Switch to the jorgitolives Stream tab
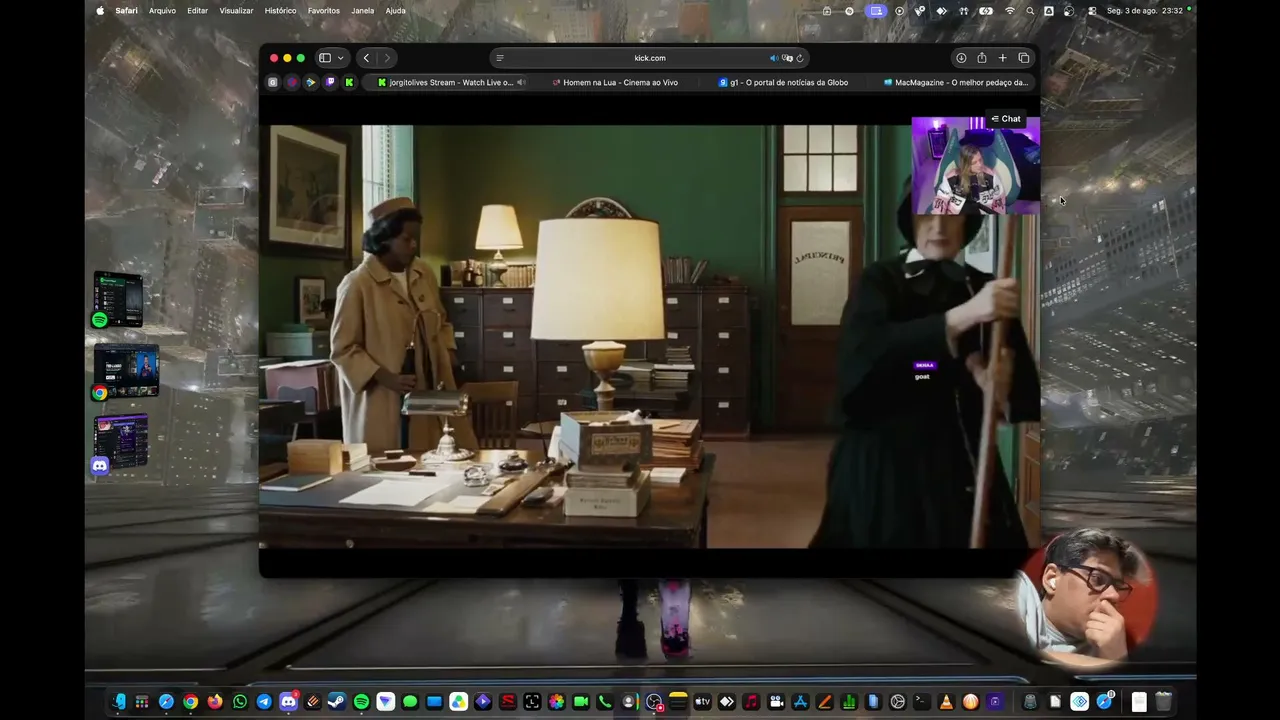 pos(445,83)
